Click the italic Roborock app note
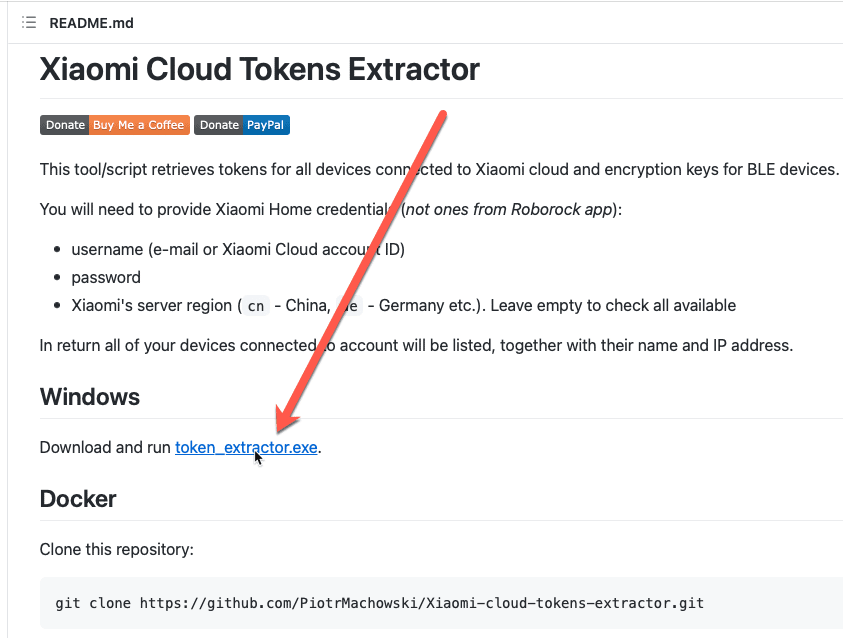Screen dimensions: 843x638 coord(511,210)
